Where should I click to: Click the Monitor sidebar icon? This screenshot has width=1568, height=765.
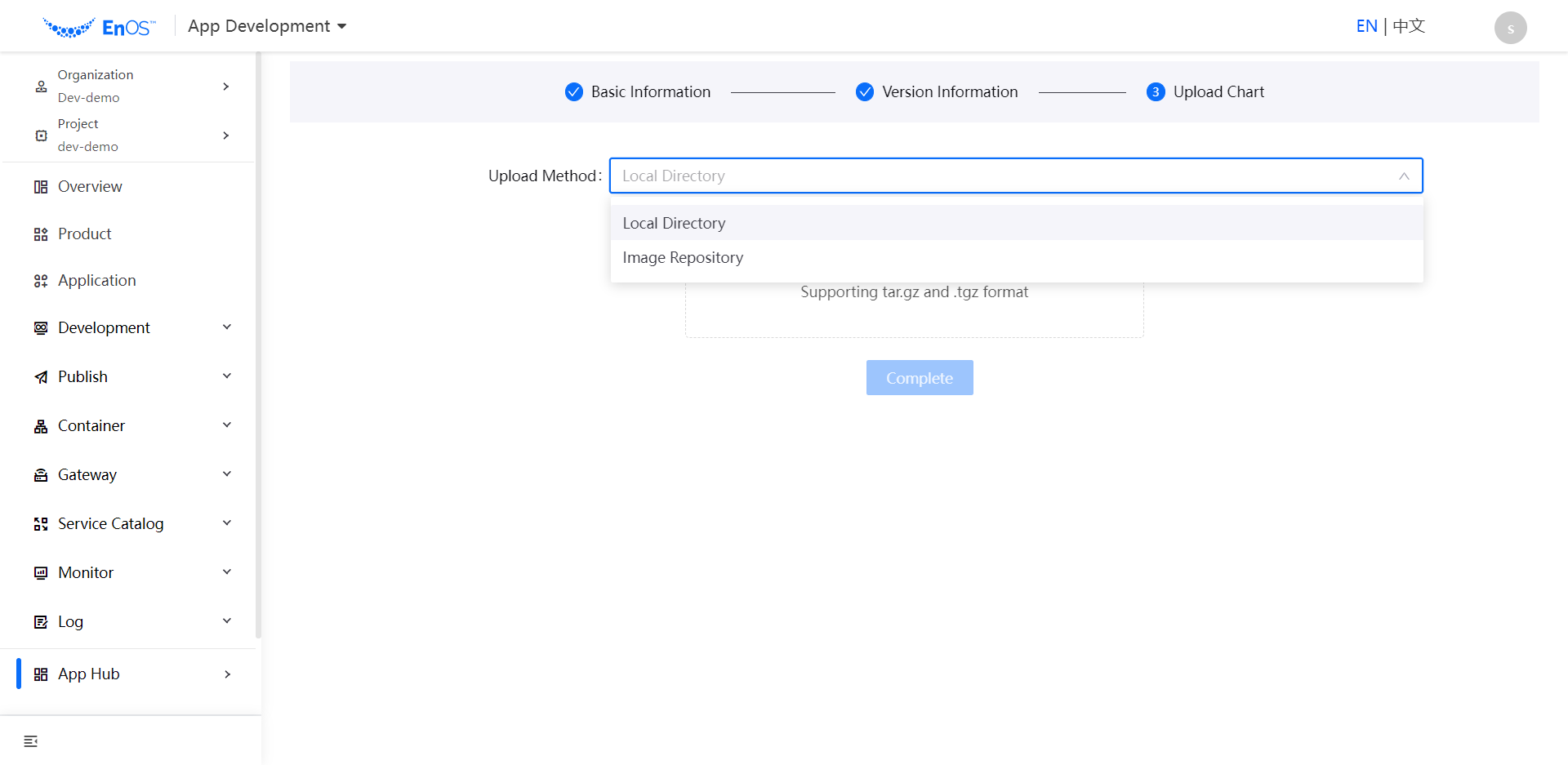(x=41, y=573)
